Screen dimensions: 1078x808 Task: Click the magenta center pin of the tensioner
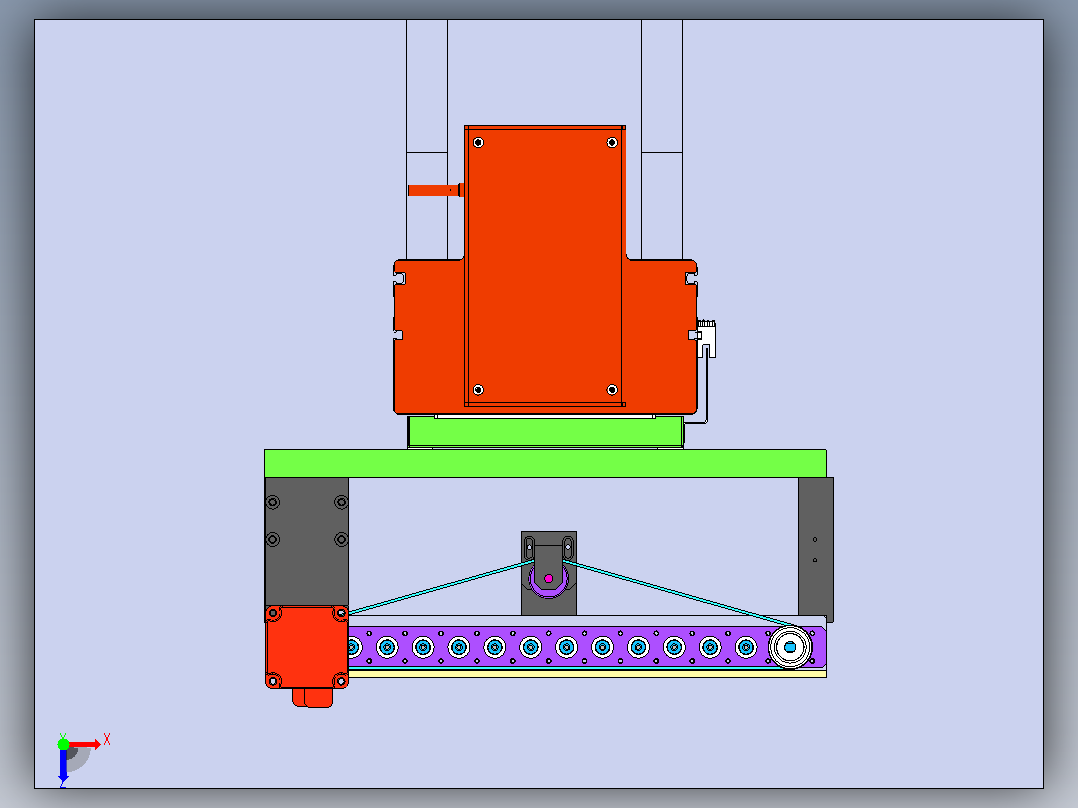coord(549,578)
